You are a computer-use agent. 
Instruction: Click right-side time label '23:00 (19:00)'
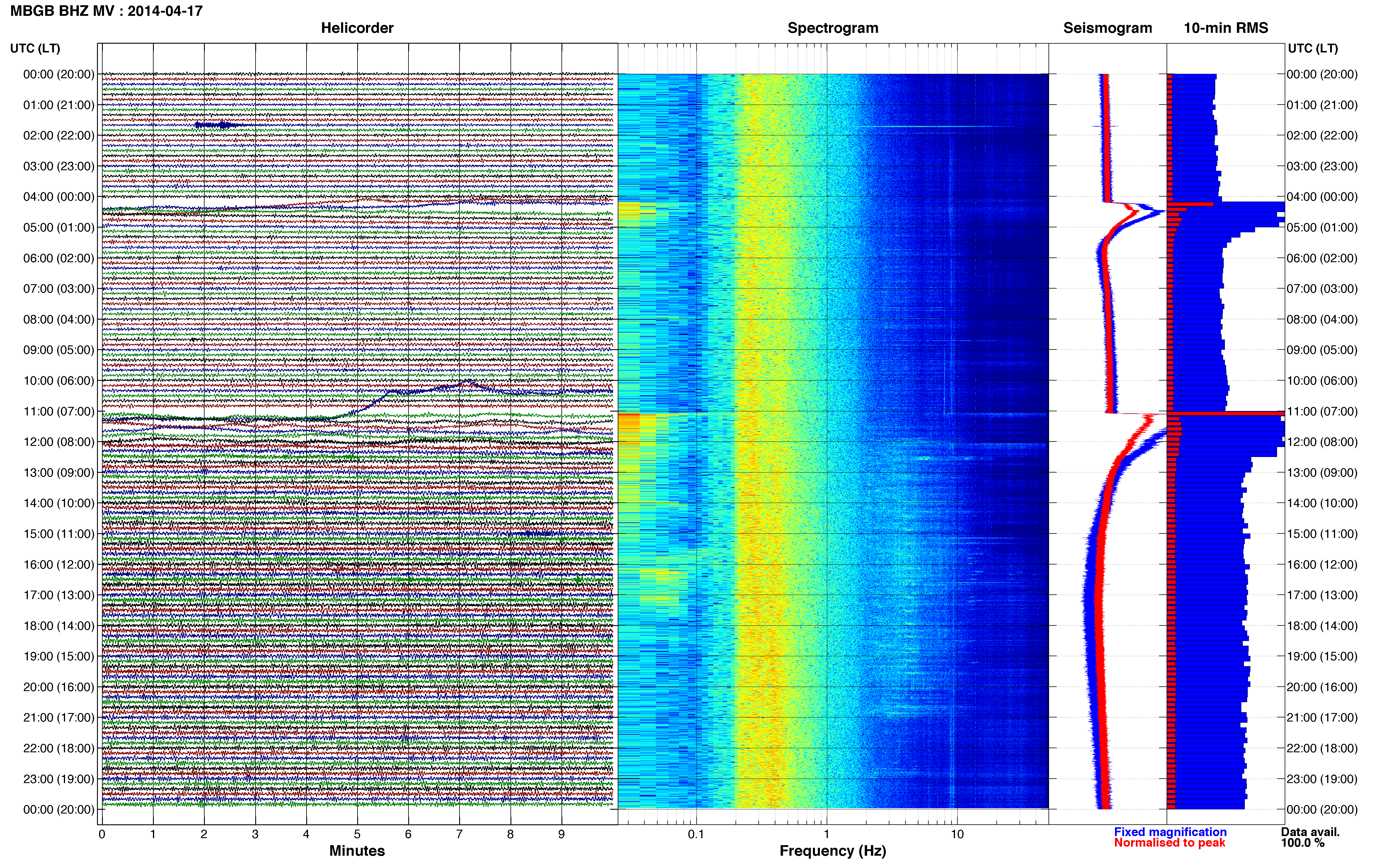1322,779
